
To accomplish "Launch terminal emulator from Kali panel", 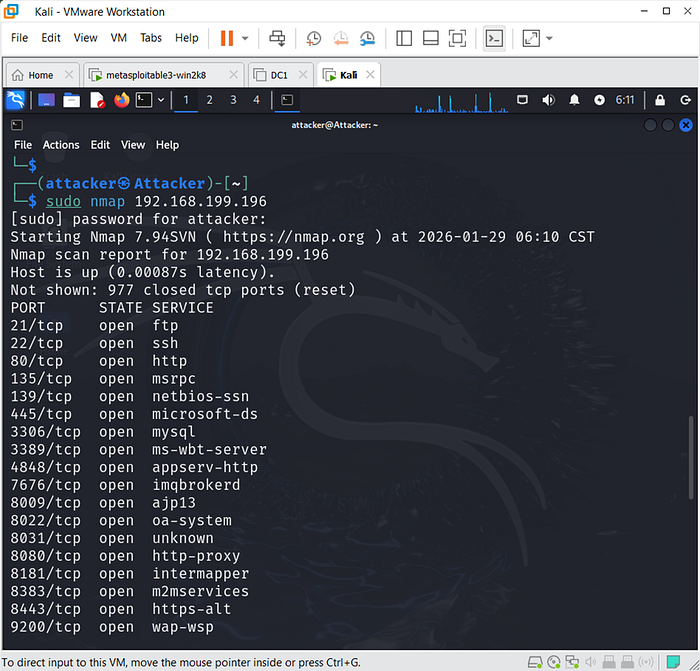I will pyautogui.click(x=144, y=100).
